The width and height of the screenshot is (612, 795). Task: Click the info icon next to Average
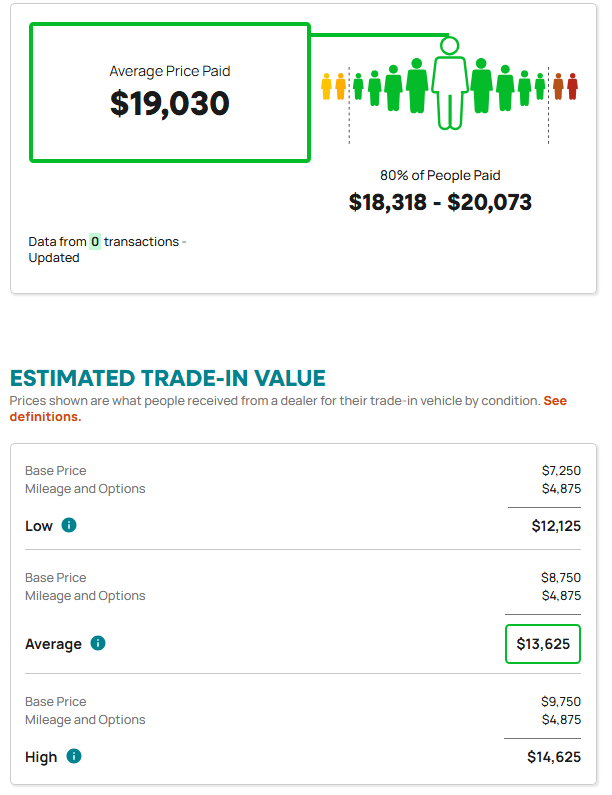(x=98, y=643)
